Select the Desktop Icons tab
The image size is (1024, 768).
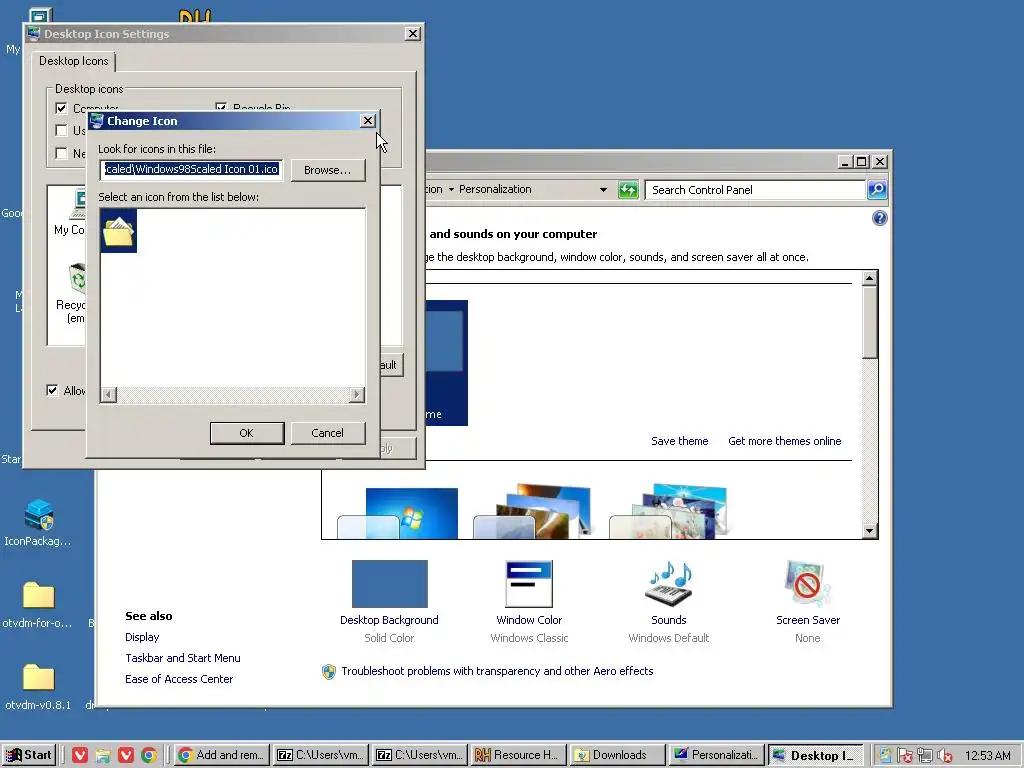[73, 61]
